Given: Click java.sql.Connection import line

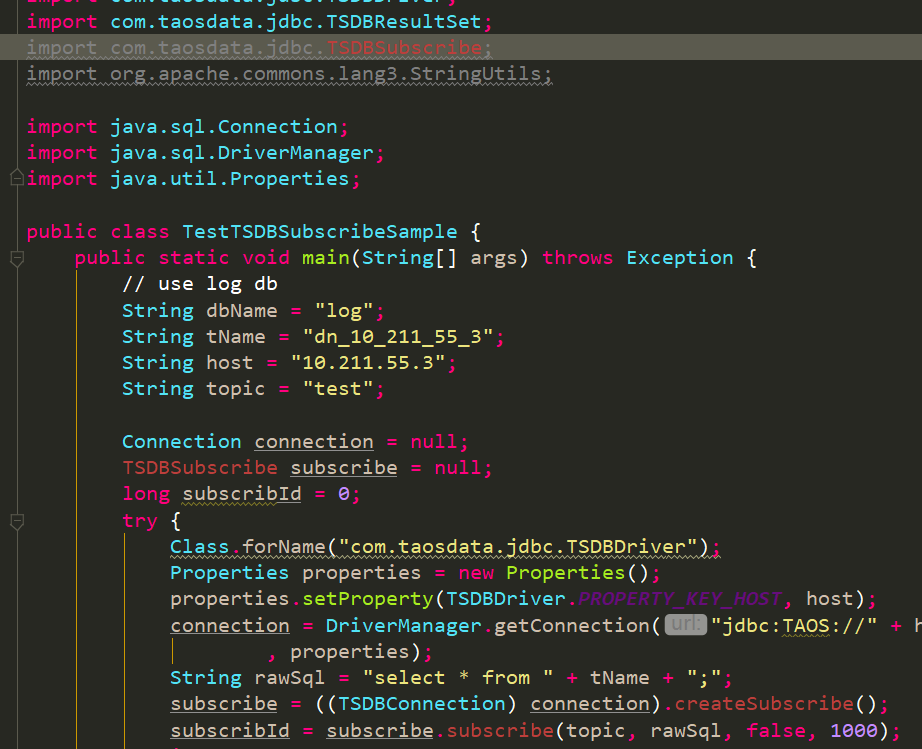Looking at the screenshot, I should (188, 127).
